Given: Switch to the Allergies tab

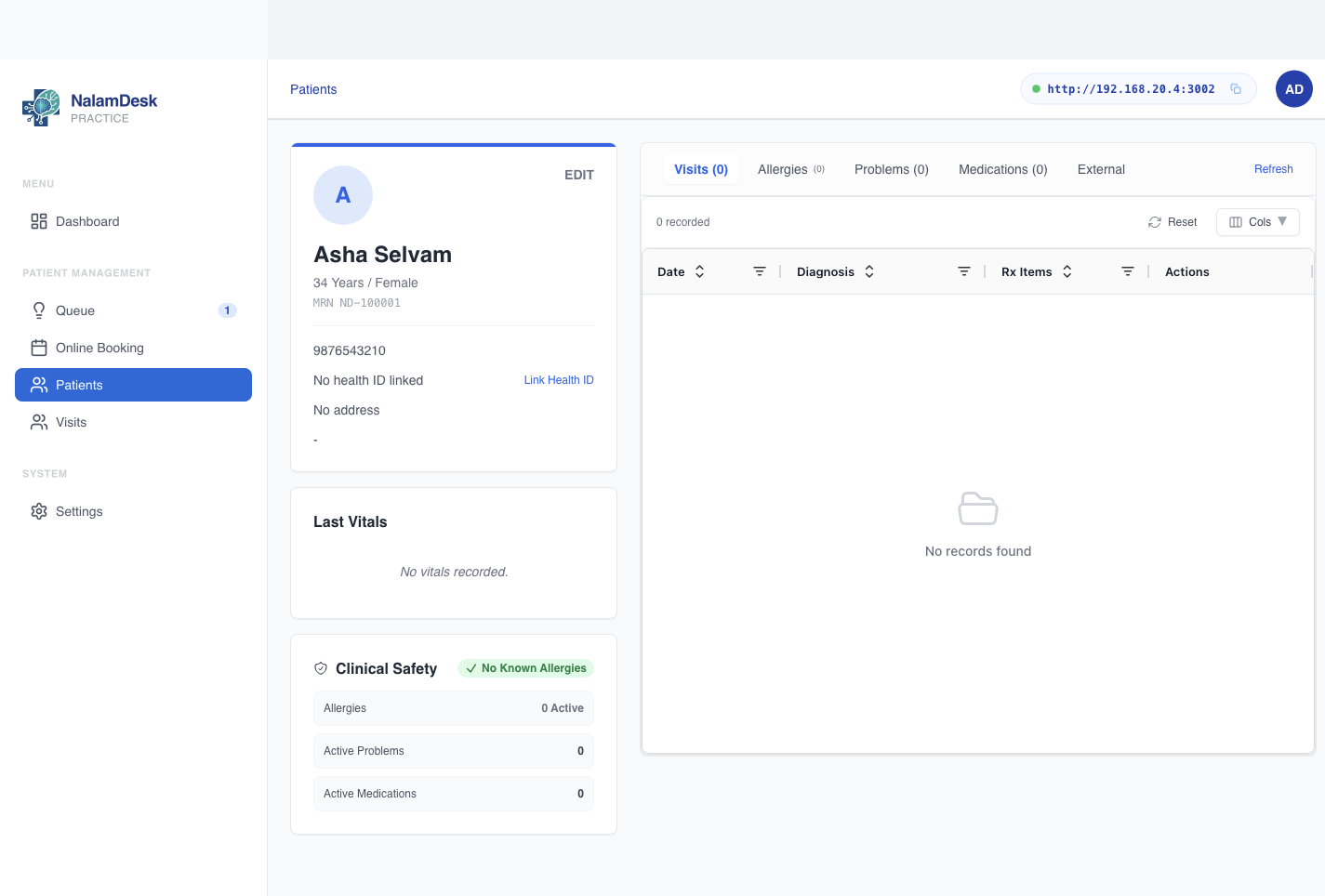Looking at the screenshot, I should tap(791, 169).
